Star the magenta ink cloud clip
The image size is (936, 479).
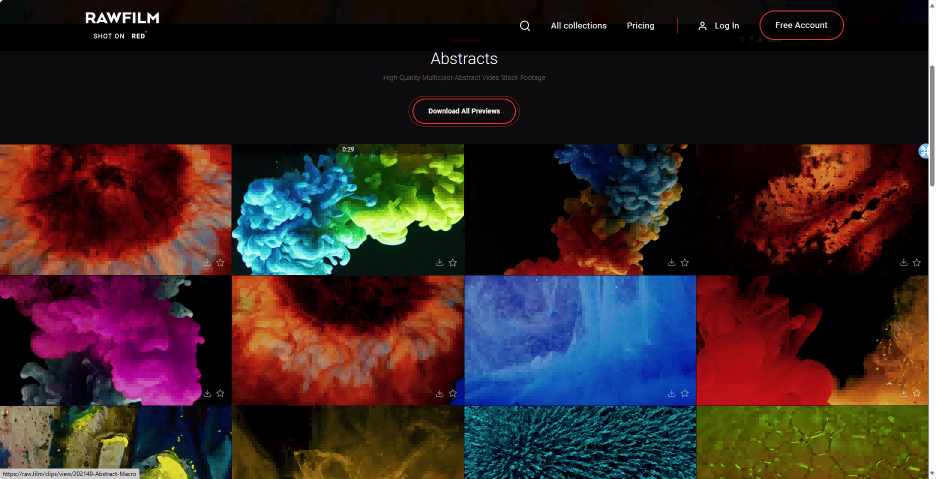(x=220, y=393)
